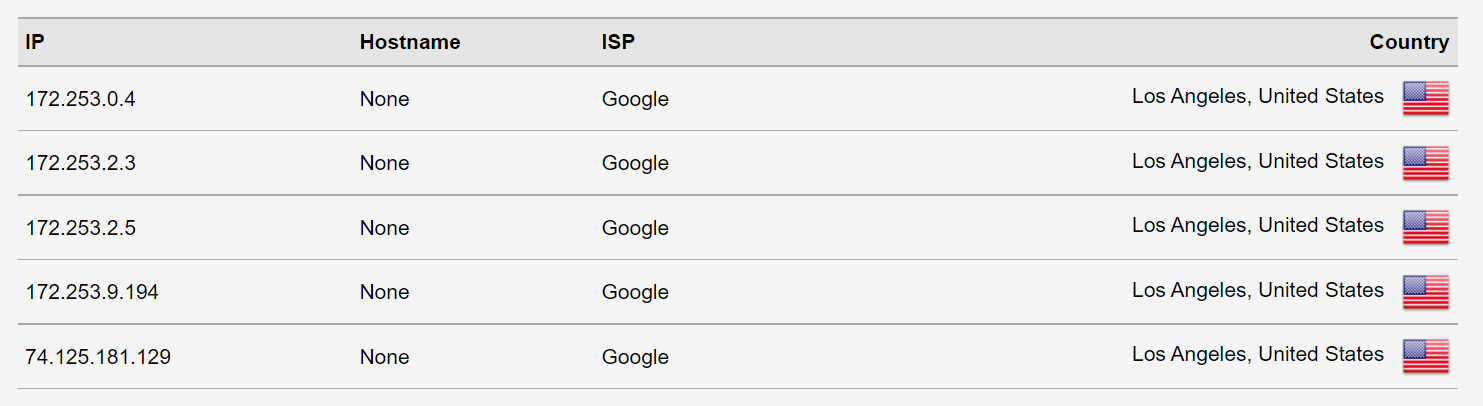Screen dimensions: 1483x406
Task: Click the IP column header
Action: pos(35,42)
